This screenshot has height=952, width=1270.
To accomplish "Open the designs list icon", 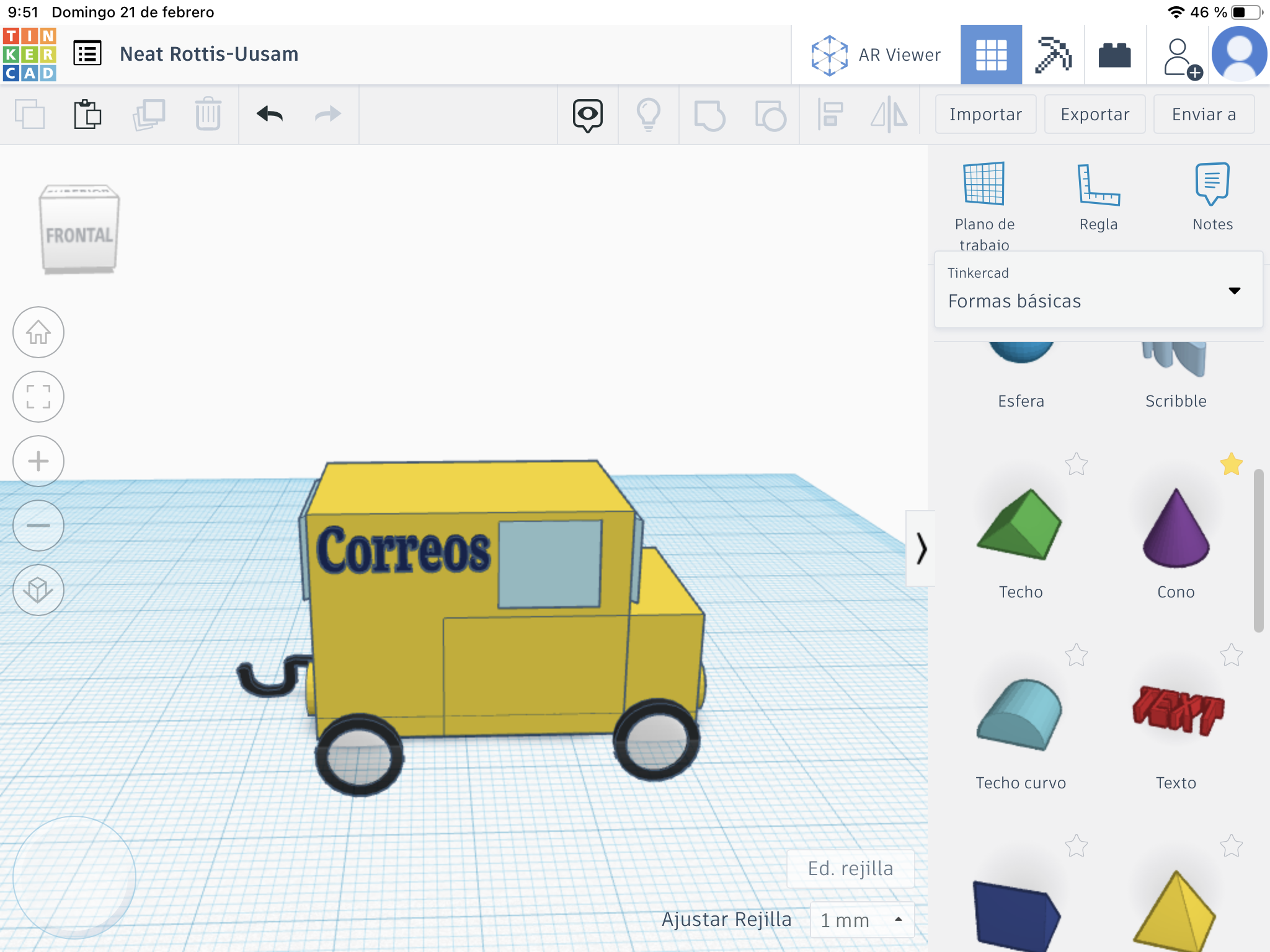I will click(x=87, y=54).
